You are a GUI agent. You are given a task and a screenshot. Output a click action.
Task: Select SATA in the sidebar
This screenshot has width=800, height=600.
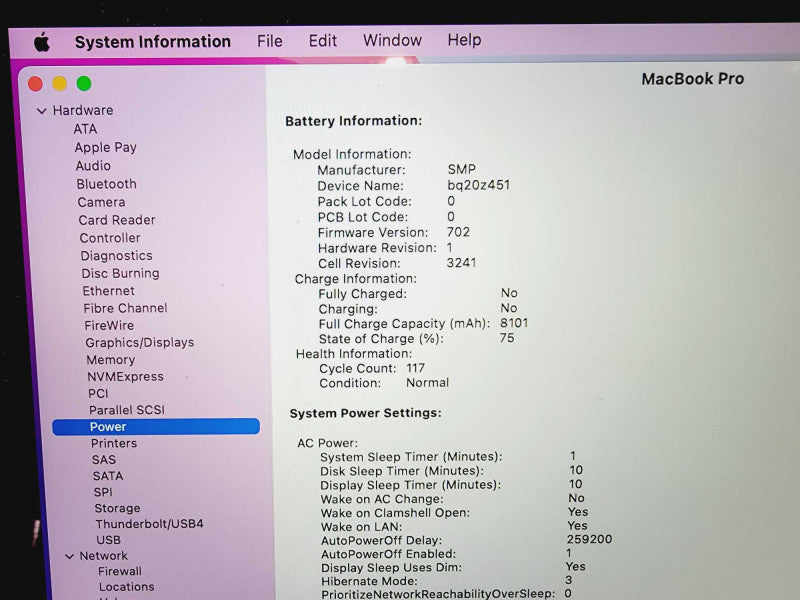[x=108, y=476]
